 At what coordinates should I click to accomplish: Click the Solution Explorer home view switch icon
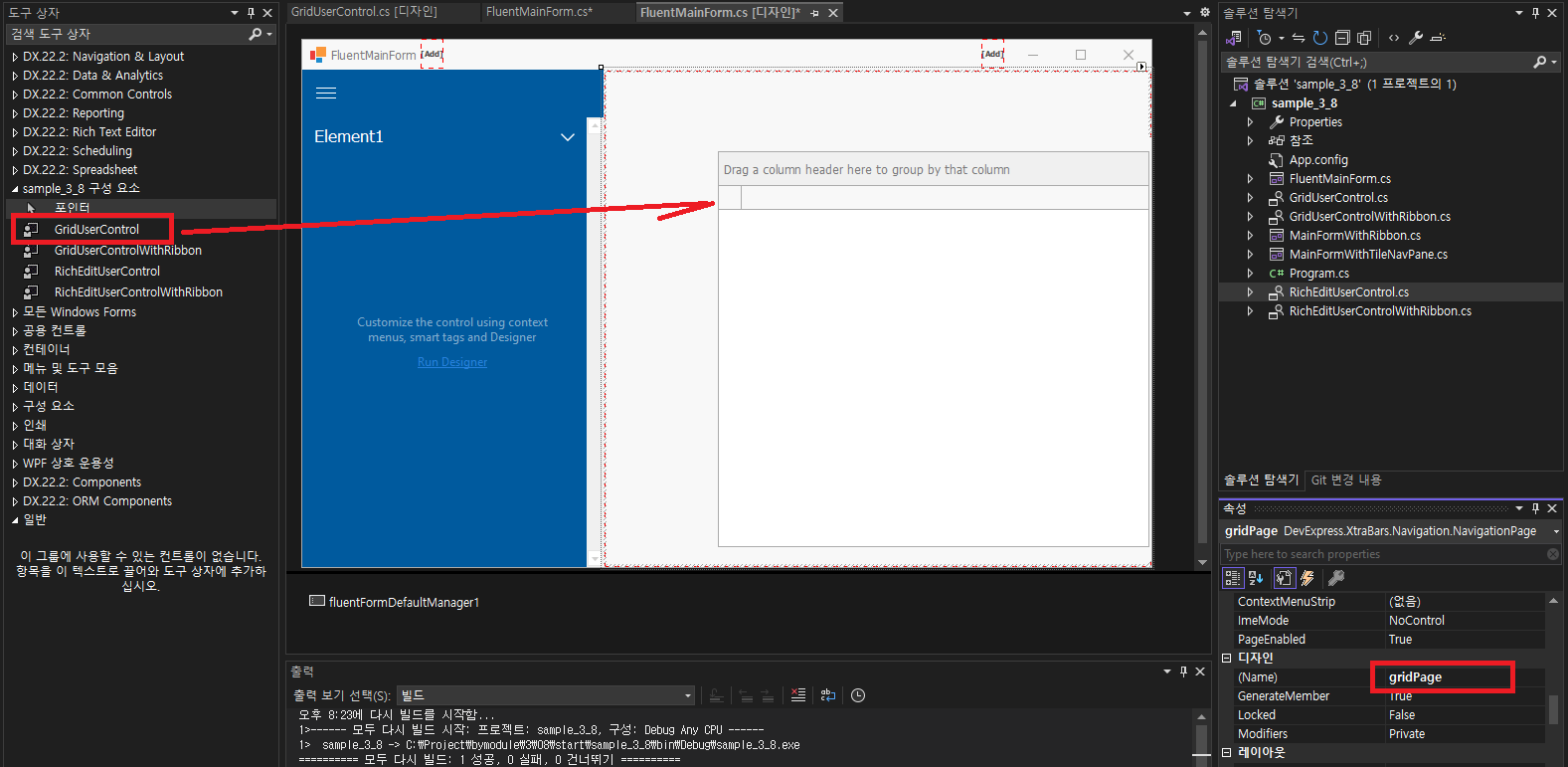click(x=1234, y=38)
